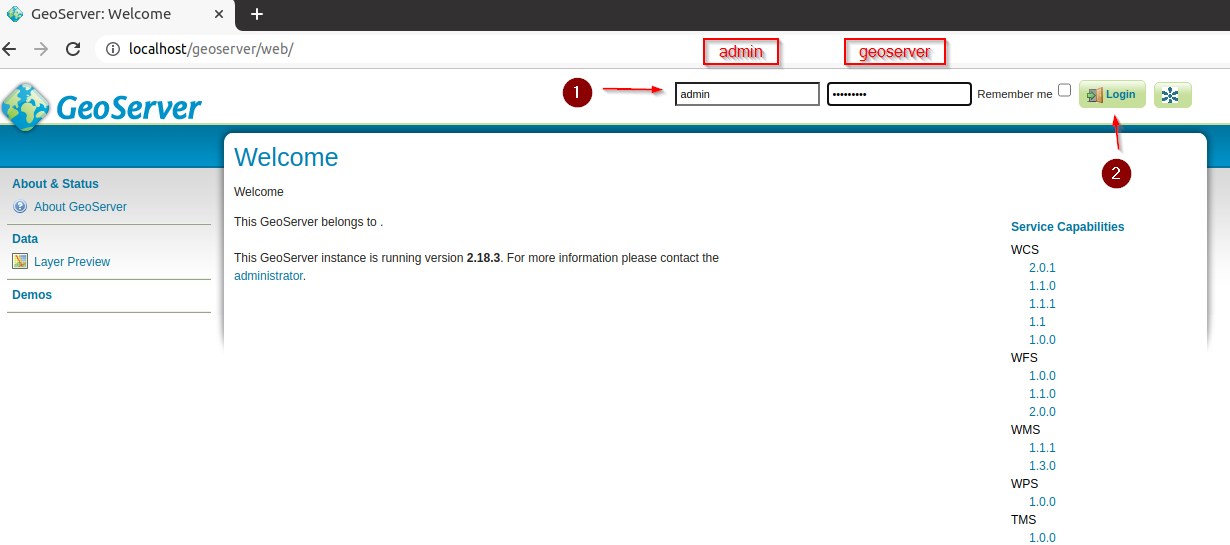
Task: Click 'This GeoServer belongs to' text
Action: pyautogui.click(x=306, y=222)
